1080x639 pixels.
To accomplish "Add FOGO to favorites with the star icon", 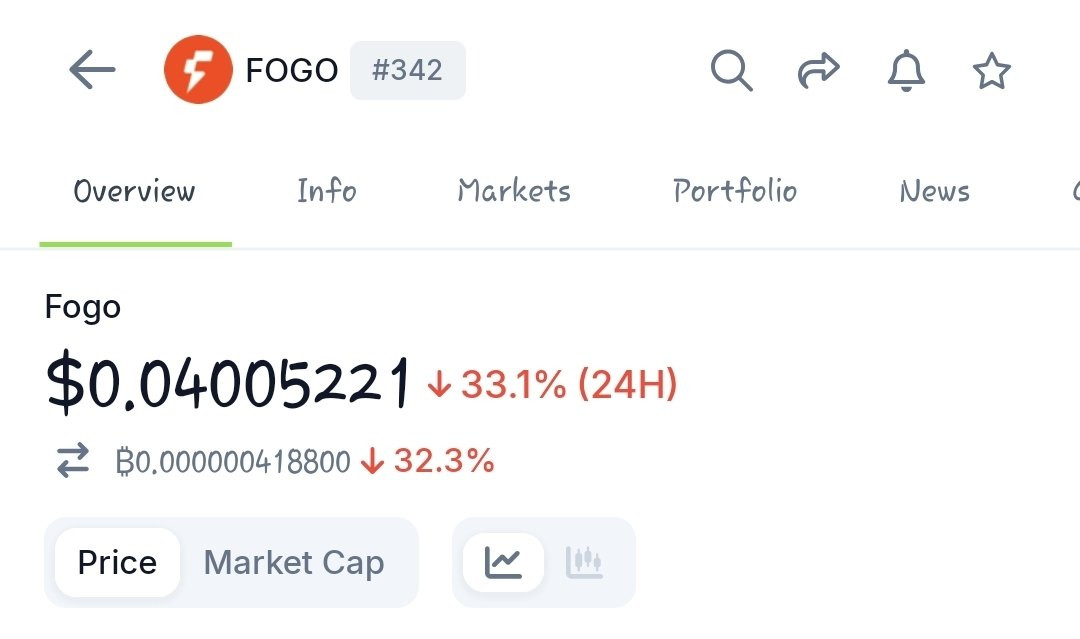I will [x=992, y=71].
